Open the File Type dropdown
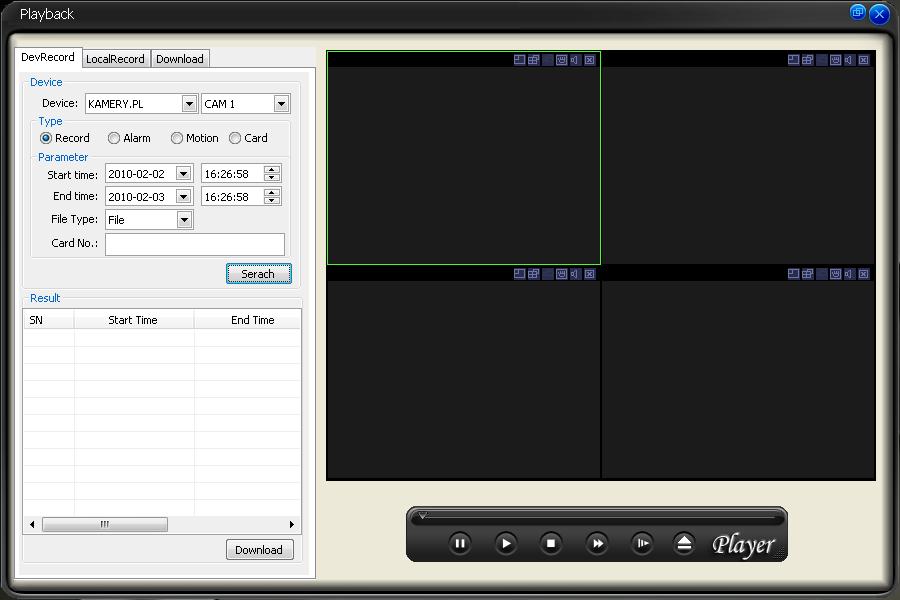Image resolution: width=900 pixels, height=600 pixels. [x=184, y=220]
